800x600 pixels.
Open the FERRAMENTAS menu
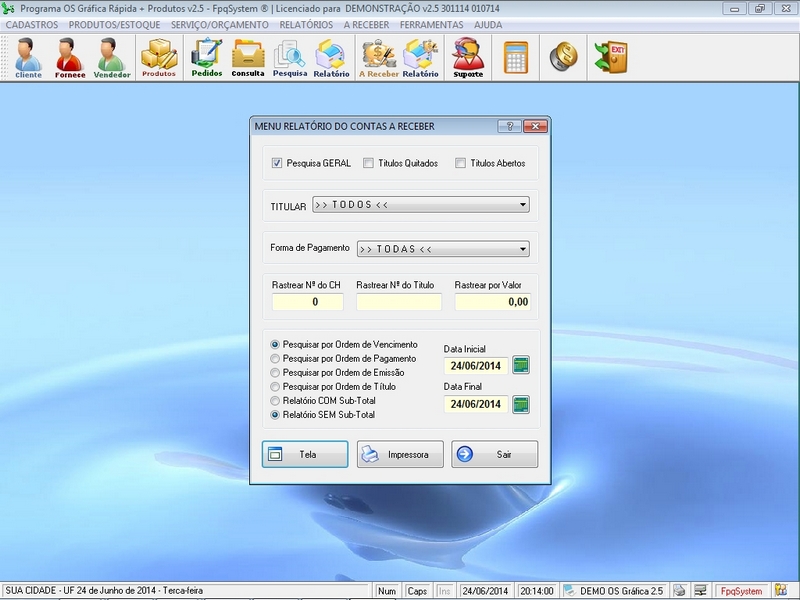coord(432,24)
